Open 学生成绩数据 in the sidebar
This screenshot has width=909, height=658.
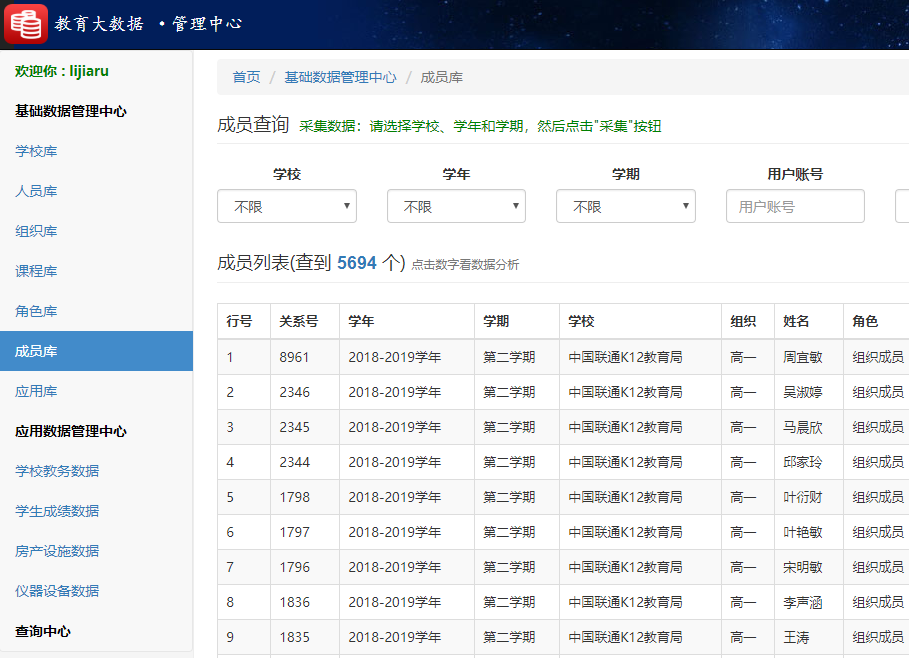click(57, 511)
